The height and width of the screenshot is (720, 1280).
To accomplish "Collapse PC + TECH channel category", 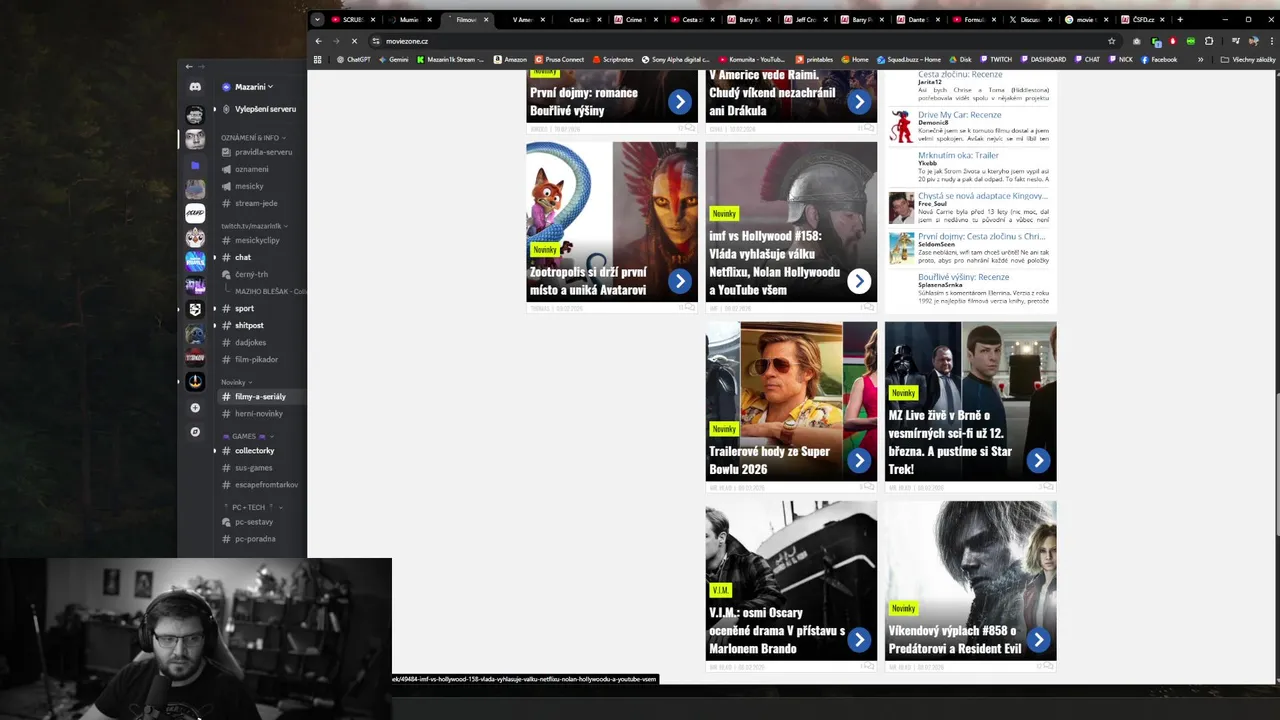I will 253,507.
